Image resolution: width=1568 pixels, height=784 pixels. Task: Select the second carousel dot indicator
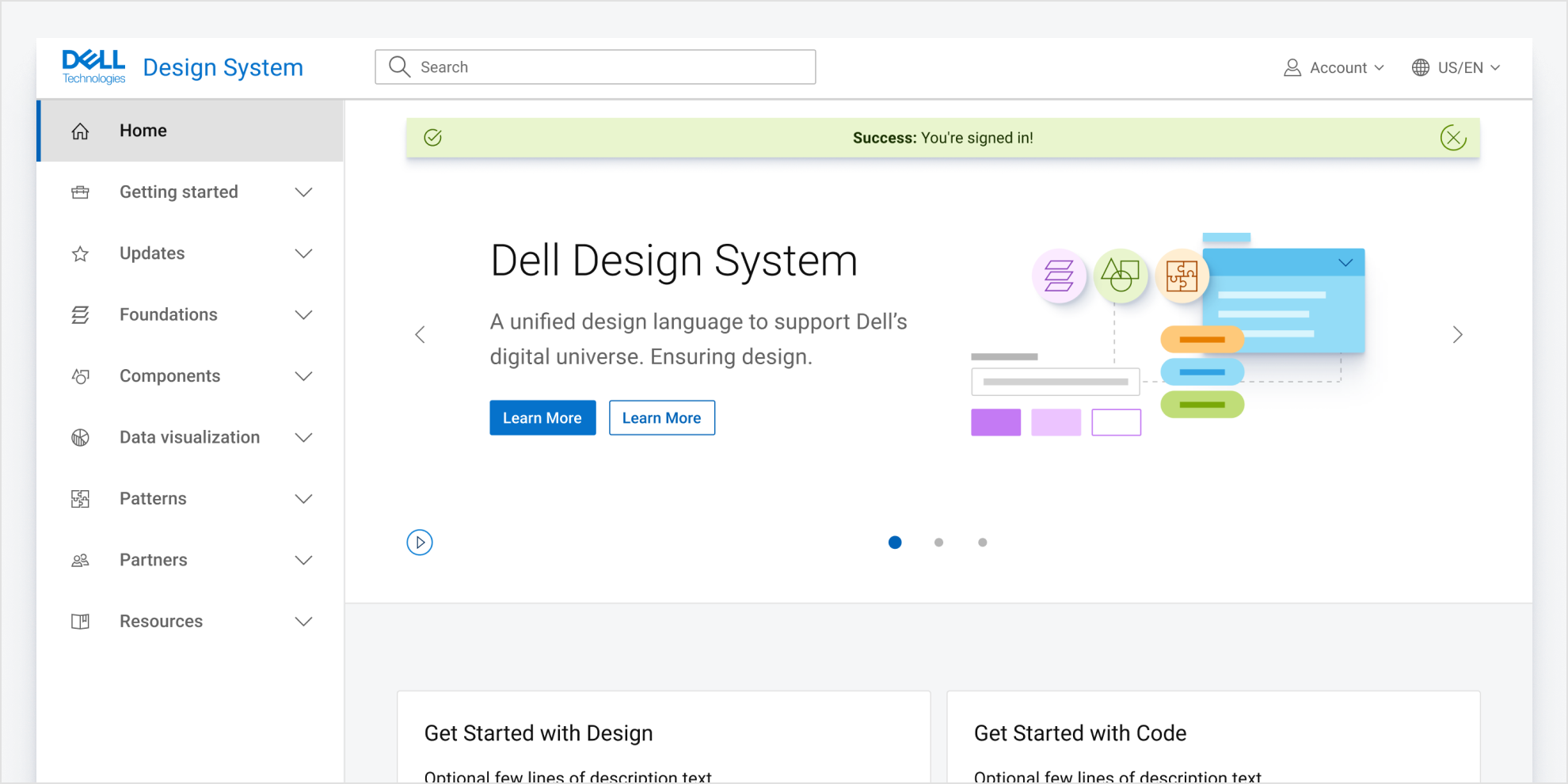[x=938, y=542]
